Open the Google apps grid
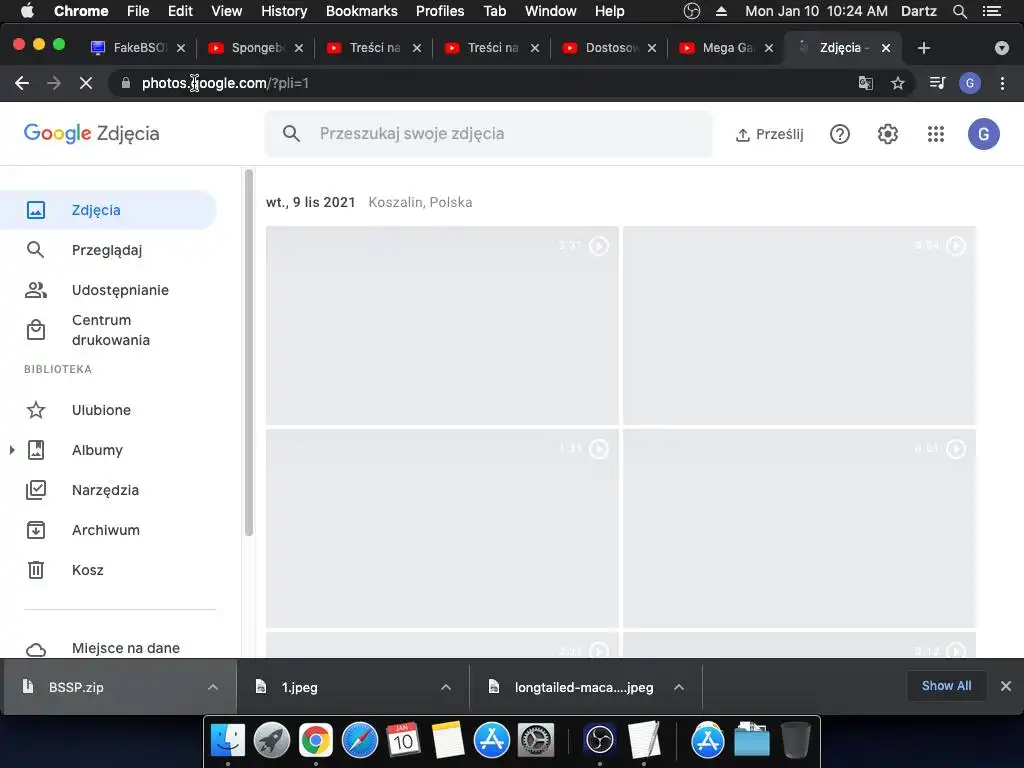 [x=936, y=134]
